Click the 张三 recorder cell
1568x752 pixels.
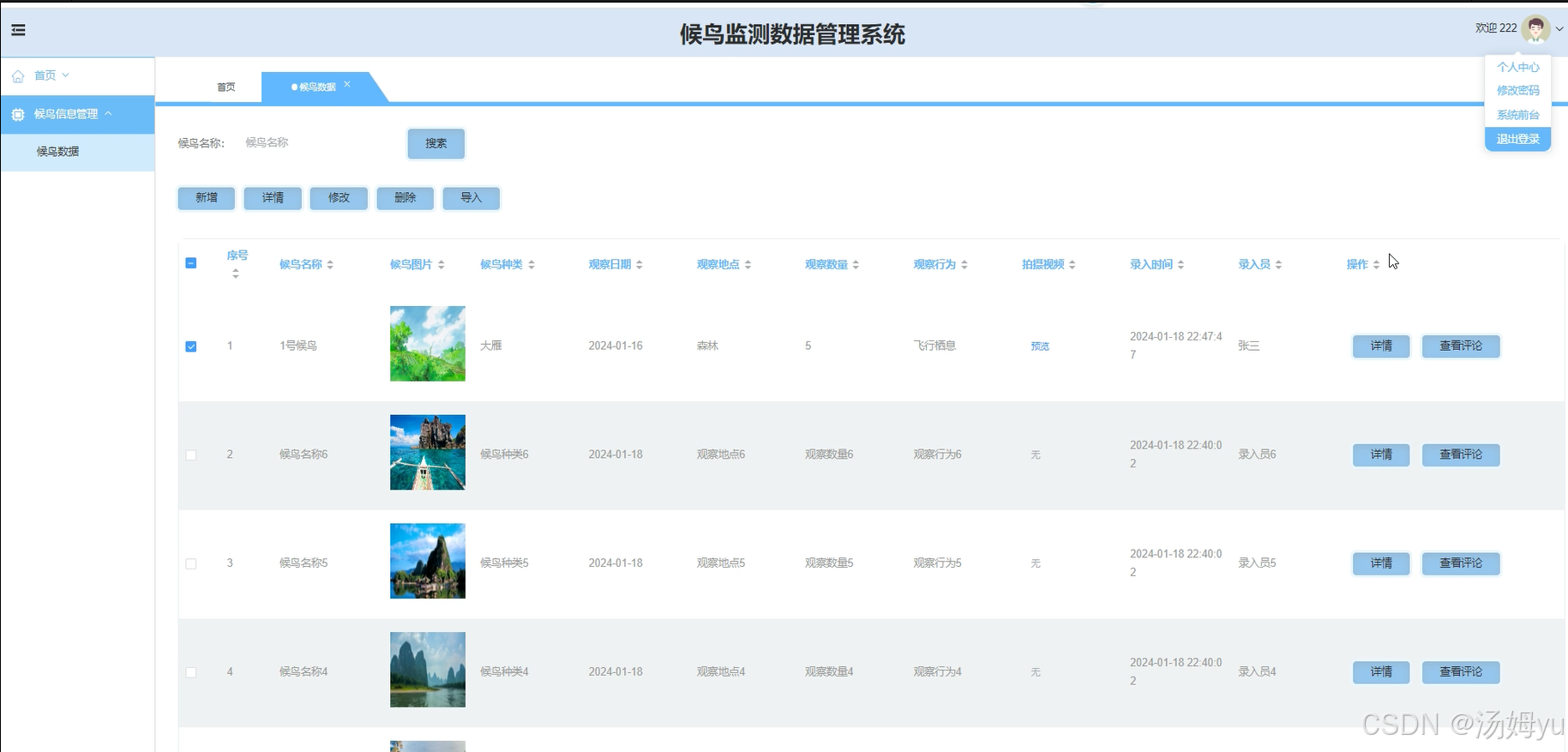[1249, 346]
